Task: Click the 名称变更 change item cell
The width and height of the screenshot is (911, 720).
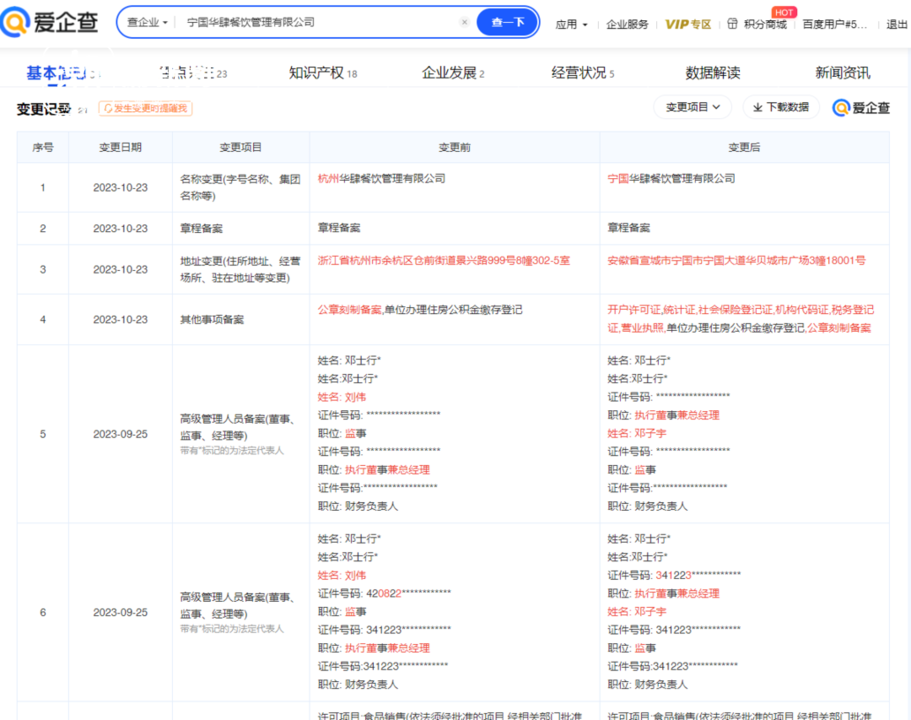Action: click(x=240, y=187)
